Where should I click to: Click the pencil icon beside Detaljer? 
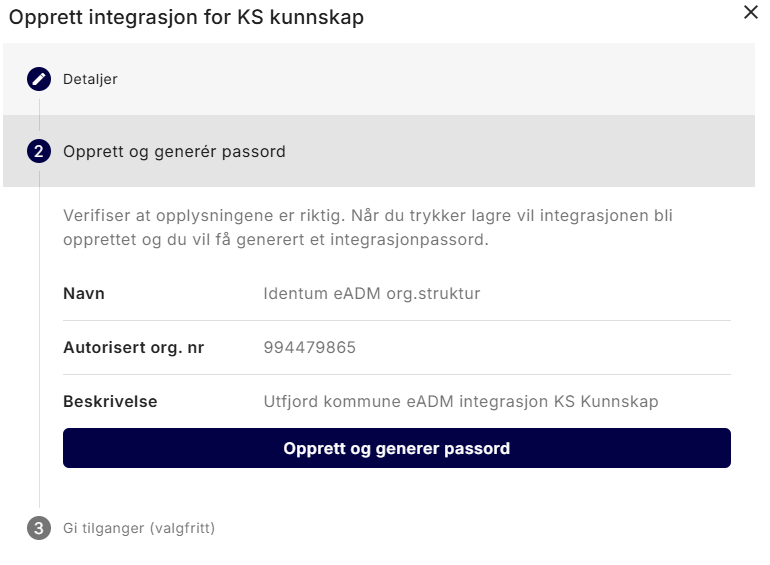(x=39, y=78)
